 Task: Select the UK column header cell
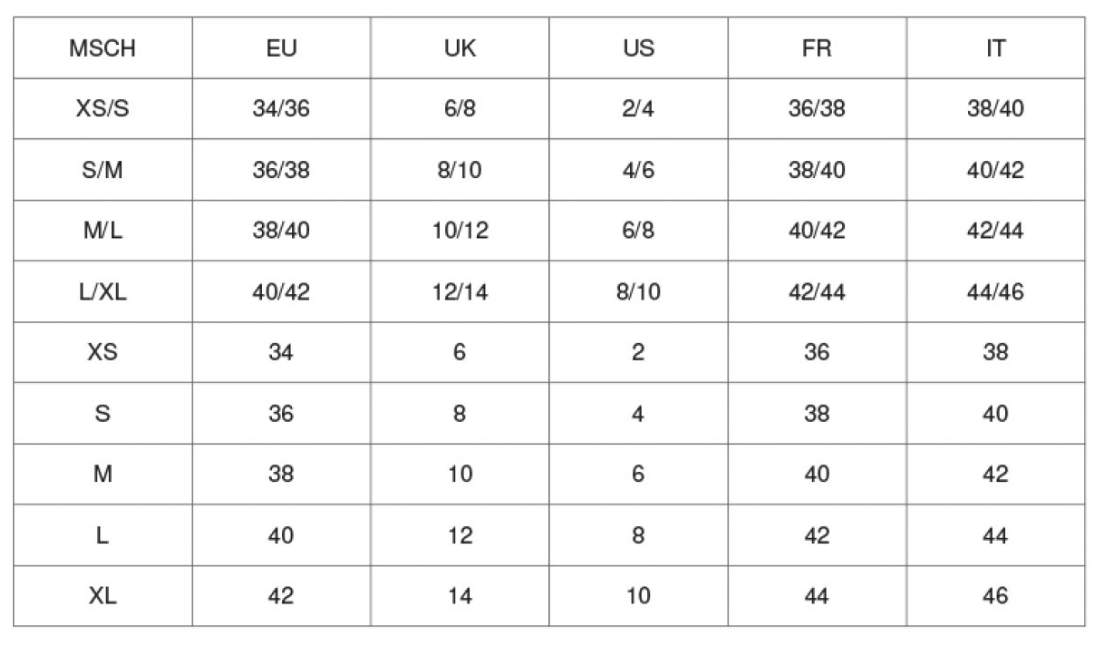[x=459, y=49]
